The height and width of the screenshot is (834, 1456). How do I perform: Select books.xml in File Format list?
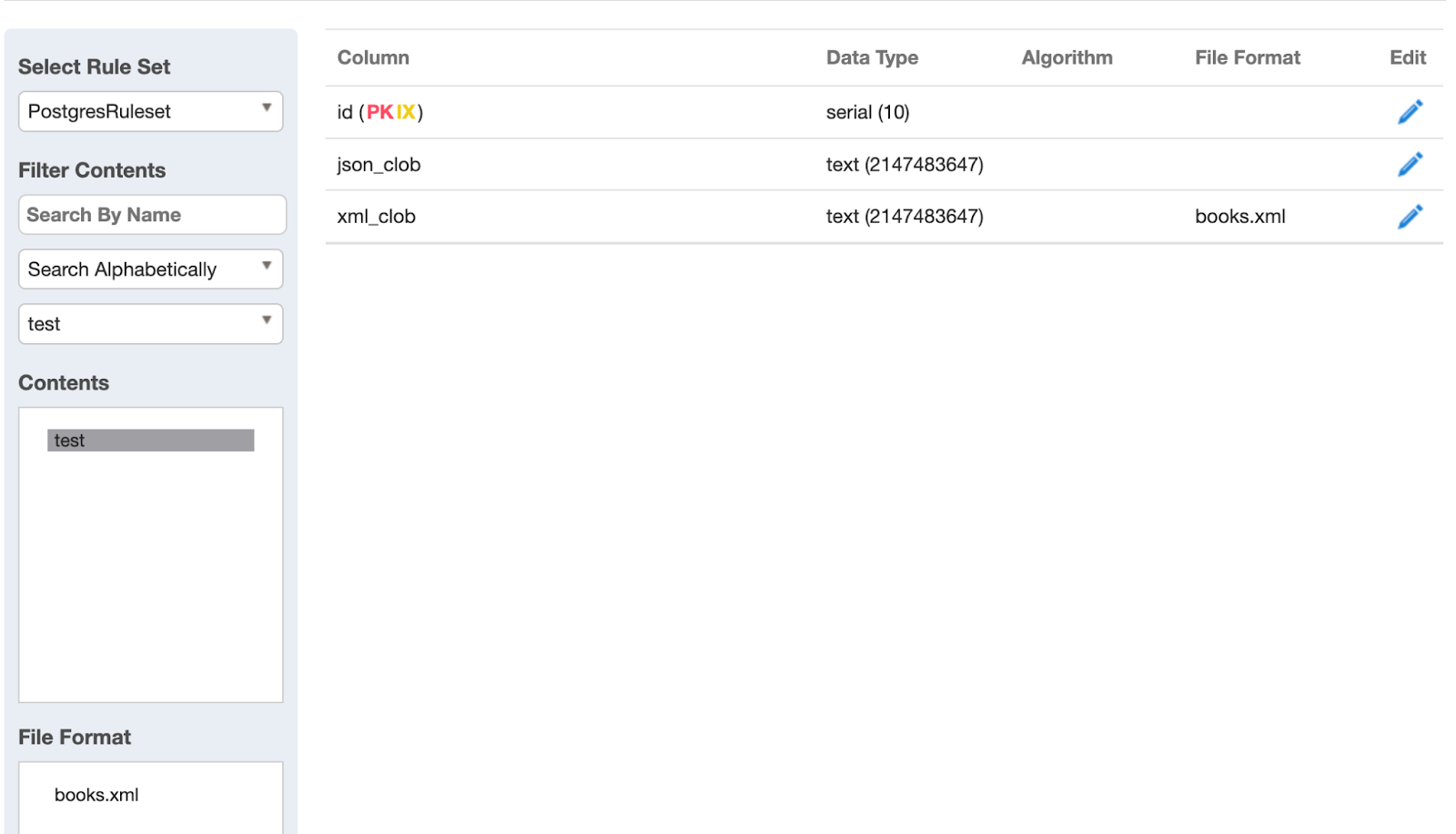click(96, 795)
